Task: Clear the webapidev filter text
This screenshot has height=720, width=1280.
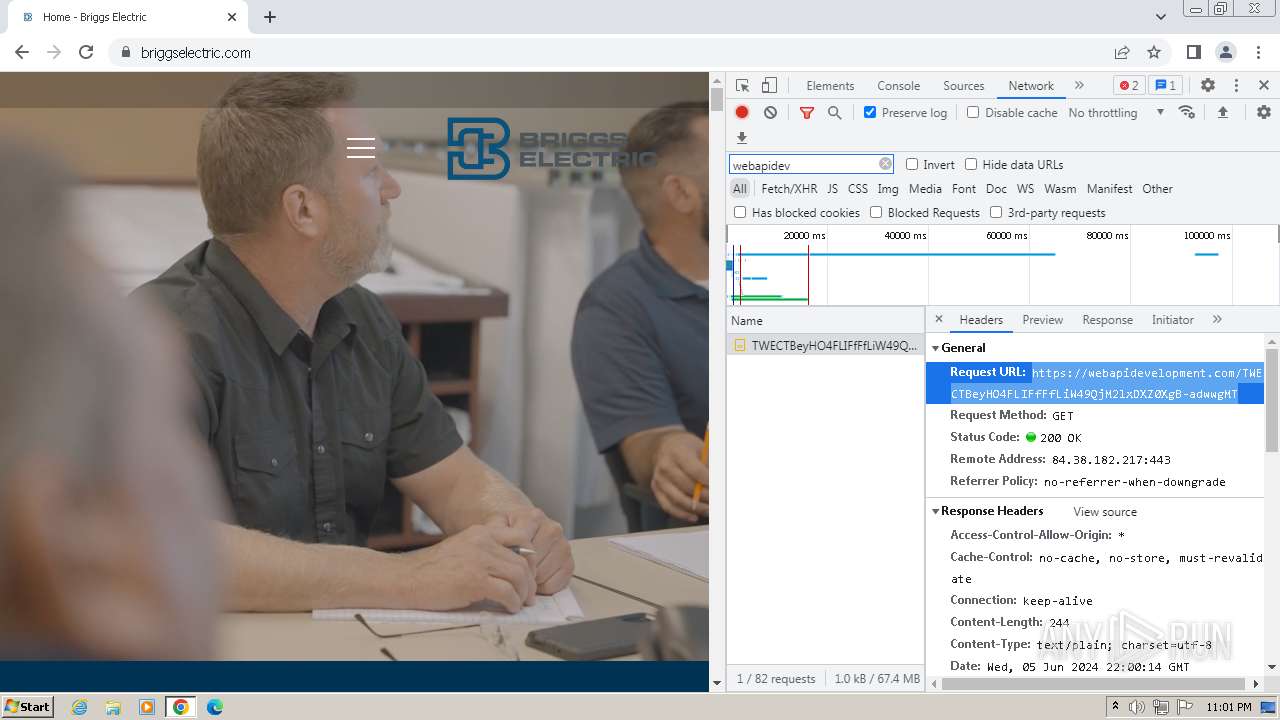Action: click(x=885, y=164)
